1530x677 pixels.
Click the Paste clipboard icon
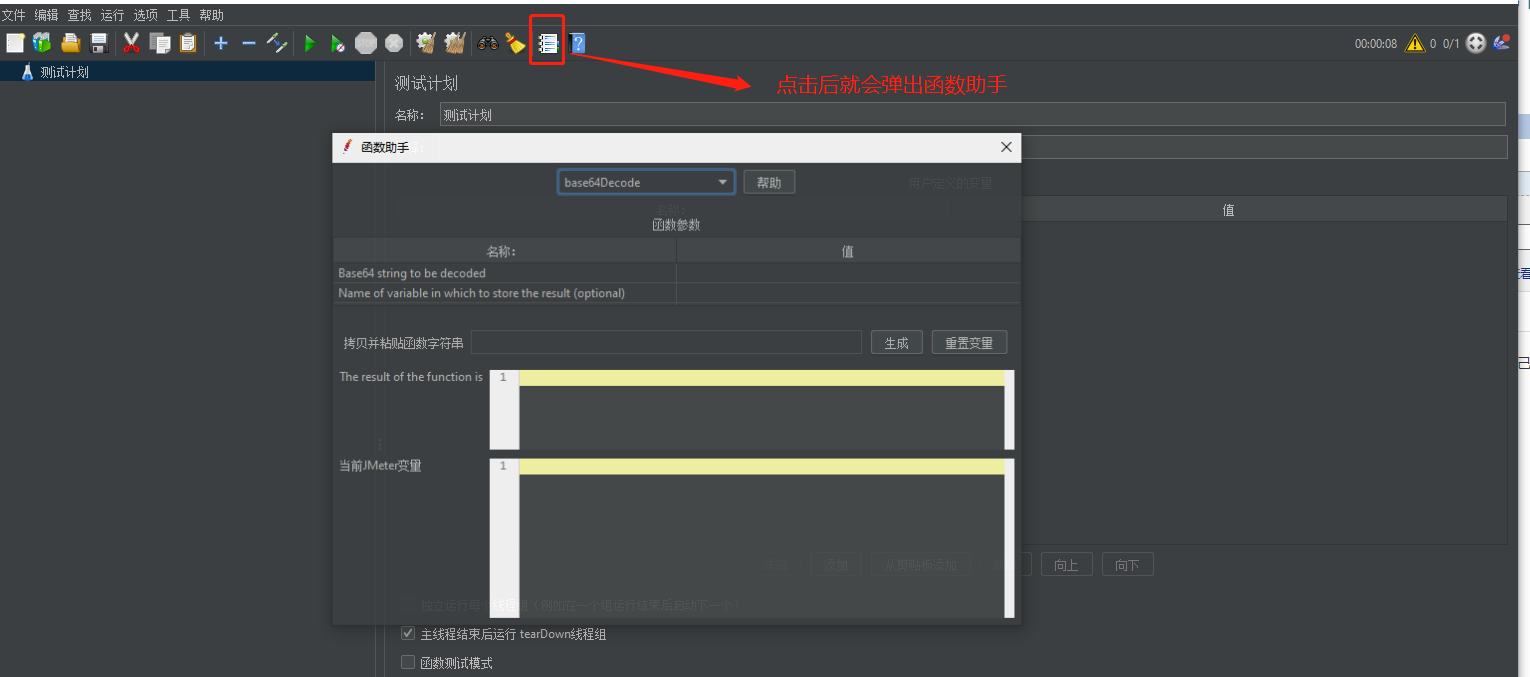point(188,43)
